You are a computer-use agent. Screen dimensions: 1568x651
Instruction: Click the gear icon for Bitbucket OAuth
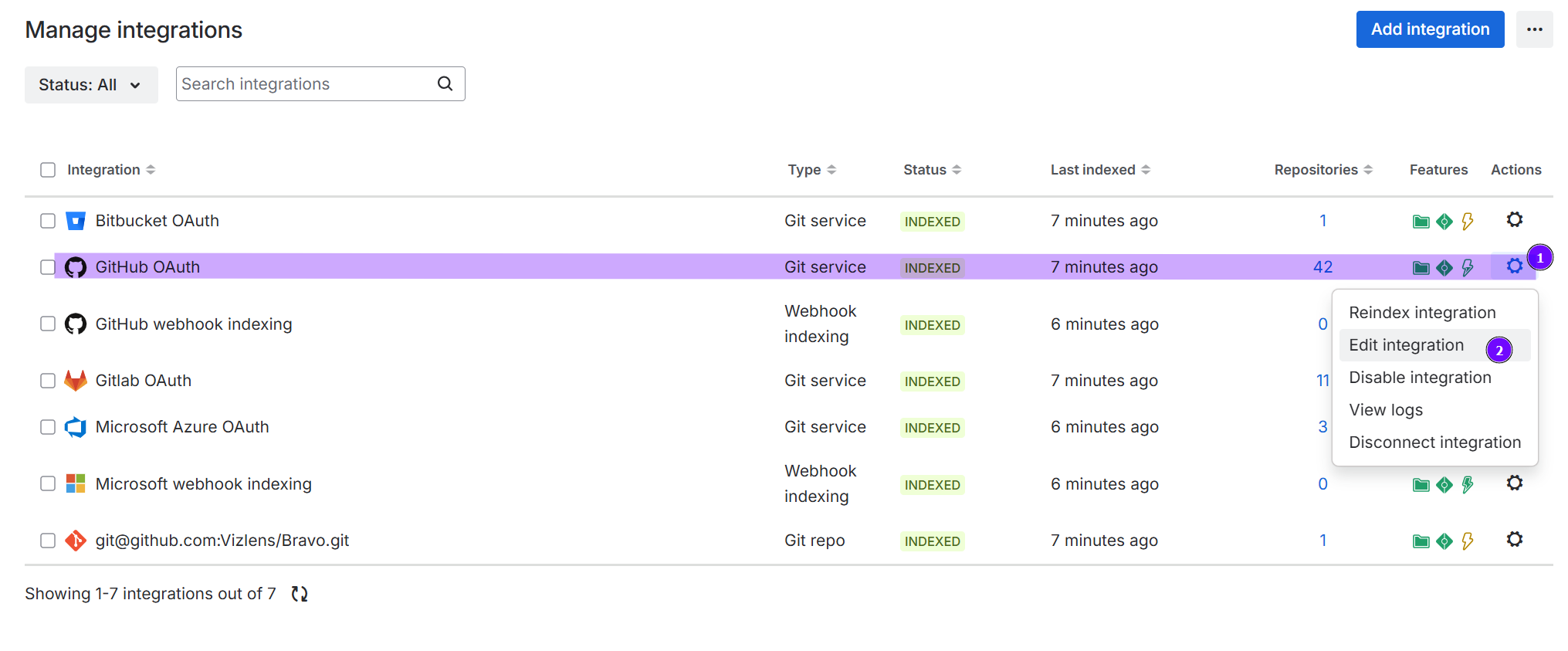1514,220
